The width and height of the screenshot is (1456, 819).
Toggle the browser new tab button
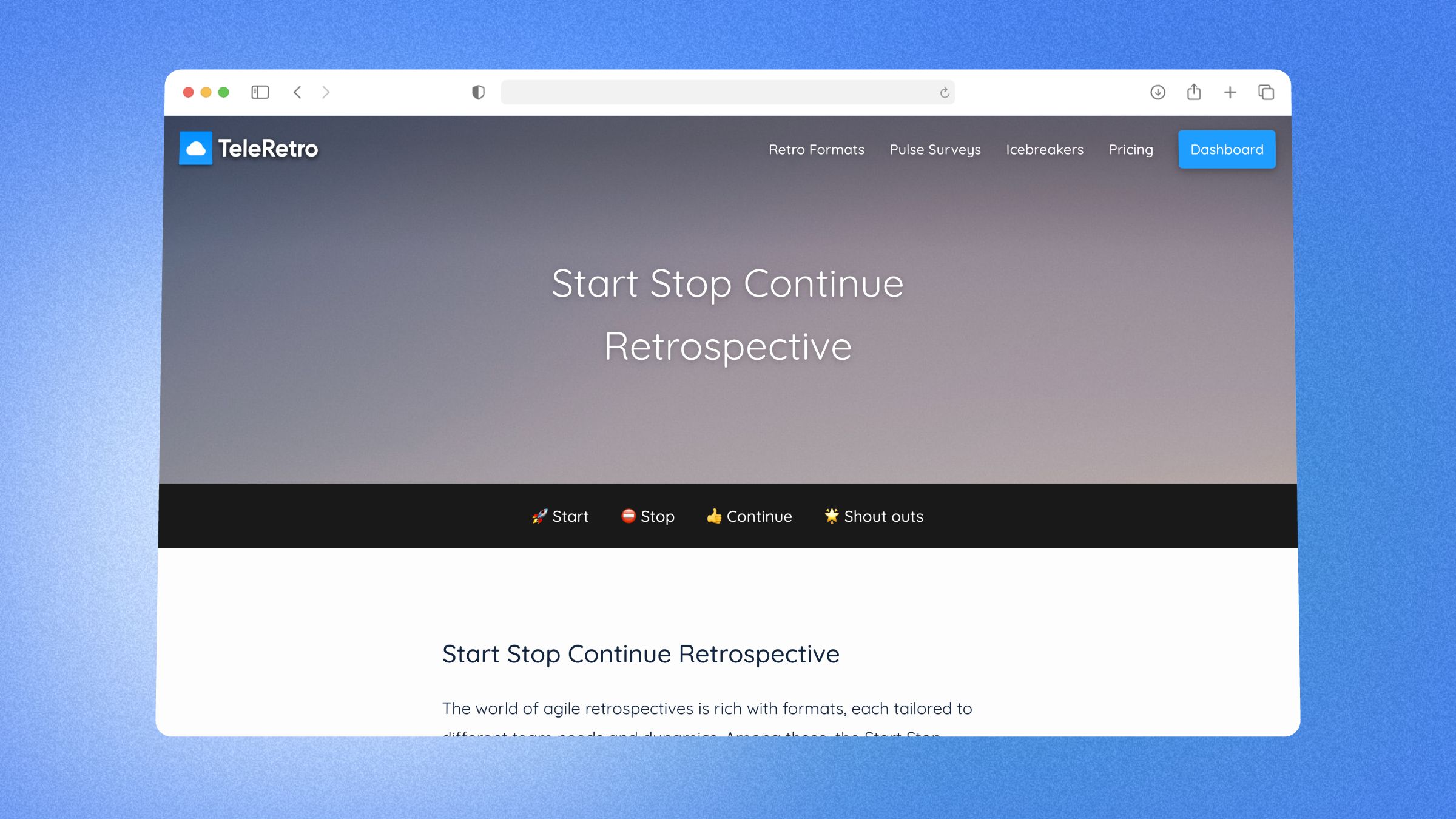(1229, 92)
